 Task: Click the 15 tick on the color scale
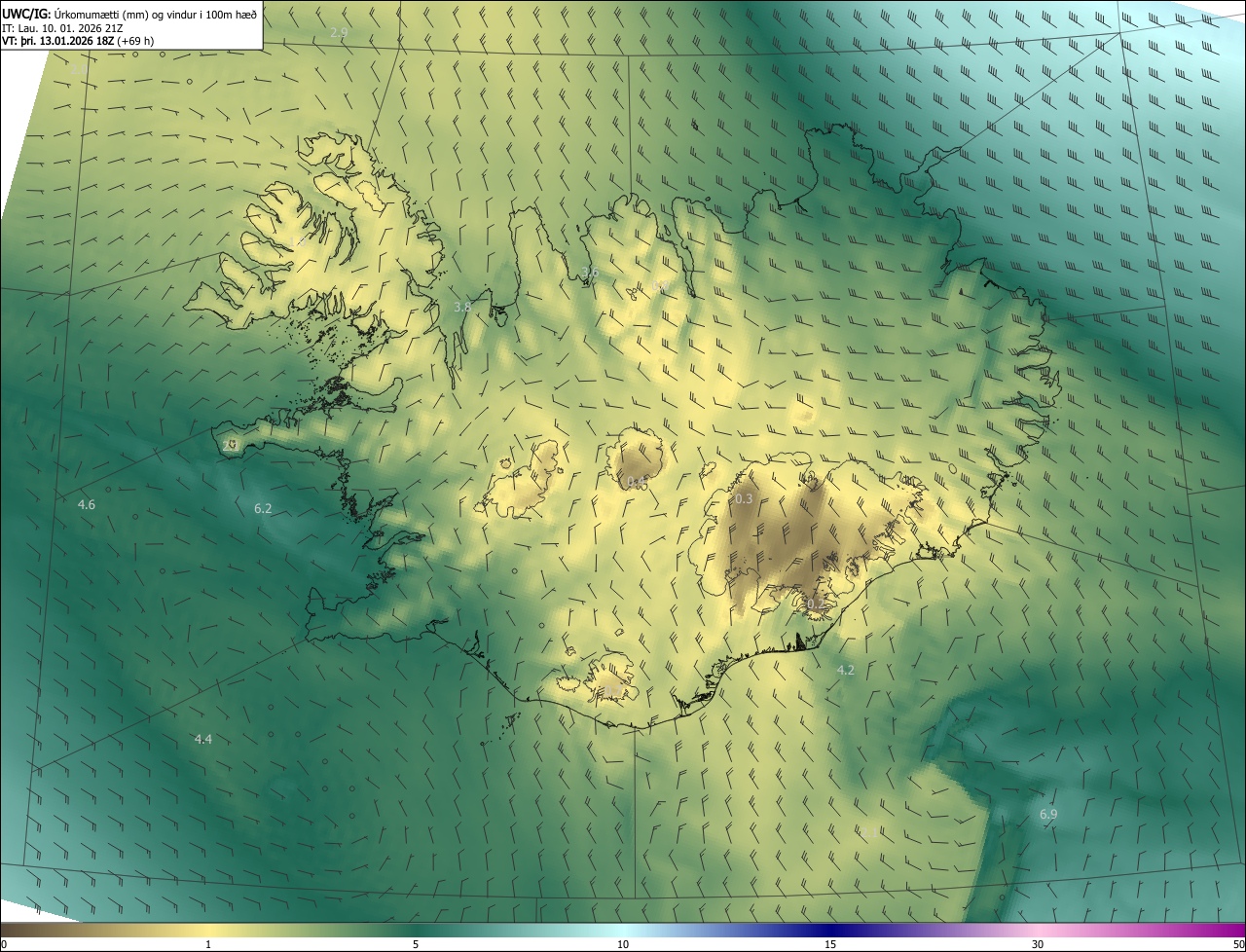[x=830, y=944]
